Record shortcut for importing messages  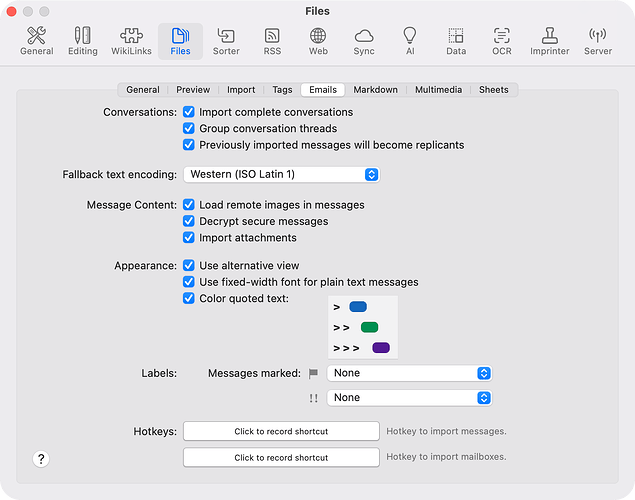[x=281, y=431]
